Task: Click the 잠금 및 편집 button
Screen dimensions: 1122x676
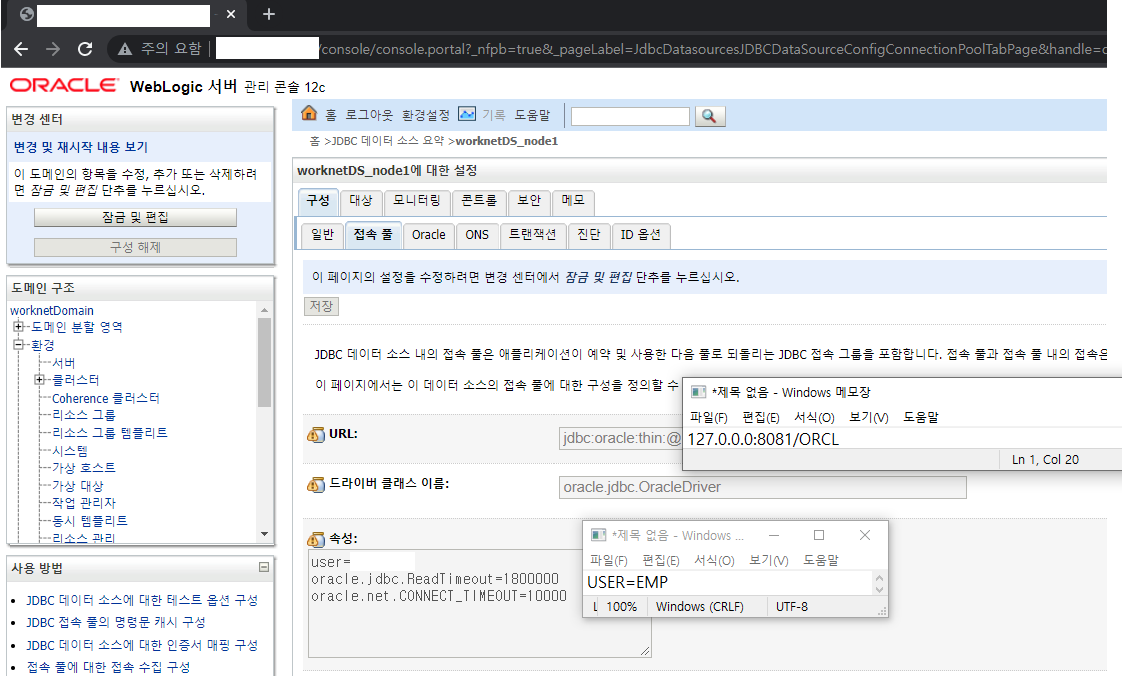Action: coord(135,217)
